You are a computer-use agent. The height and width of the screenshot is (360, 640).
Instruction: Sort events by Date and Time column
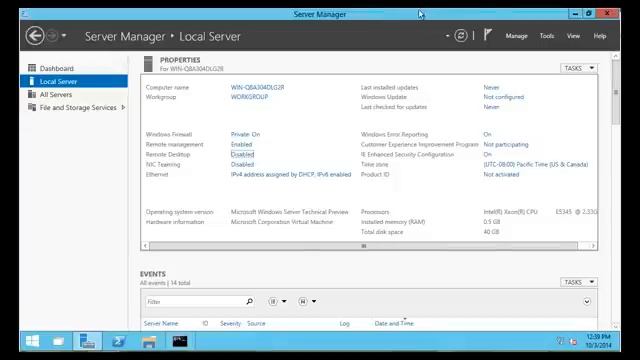(394, 323)
